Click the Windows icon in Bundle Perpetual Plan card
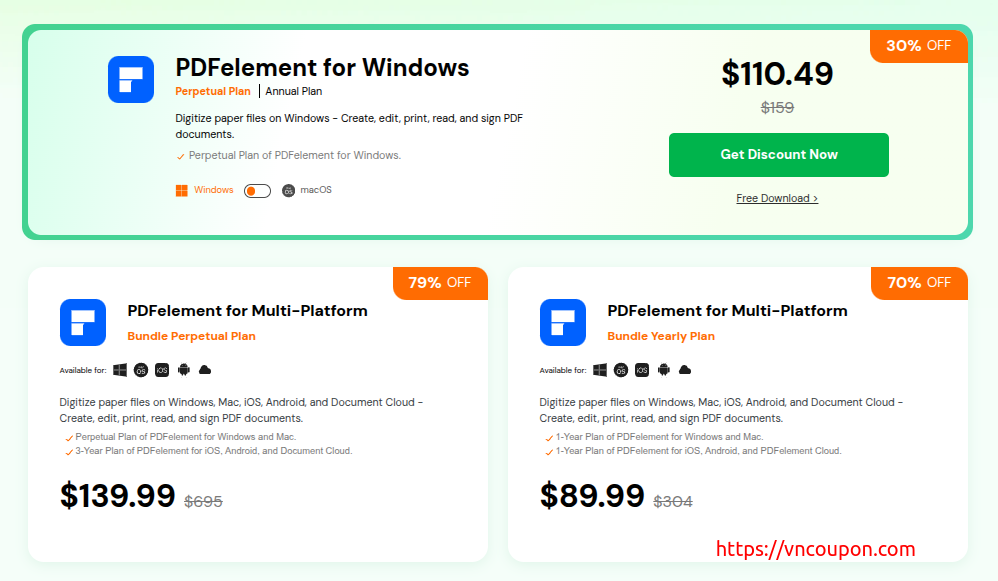The image size is (998, 581). click(120, 370)
